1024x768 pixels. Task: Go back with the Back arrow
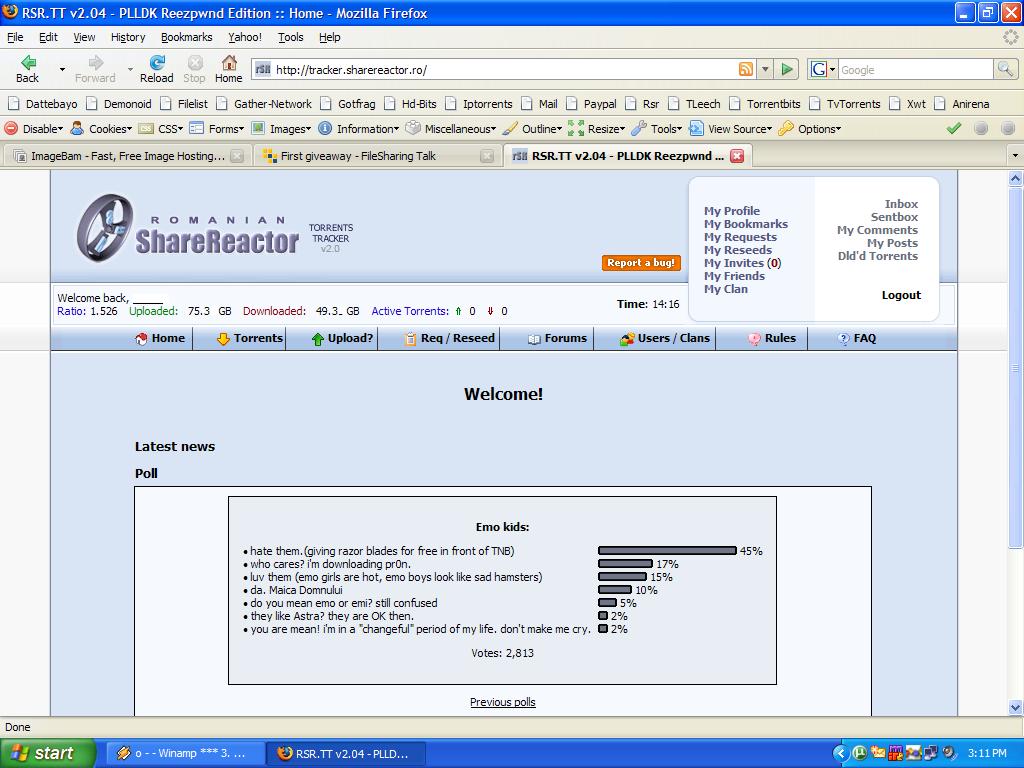pyautogui.click(x=27, y=69)
